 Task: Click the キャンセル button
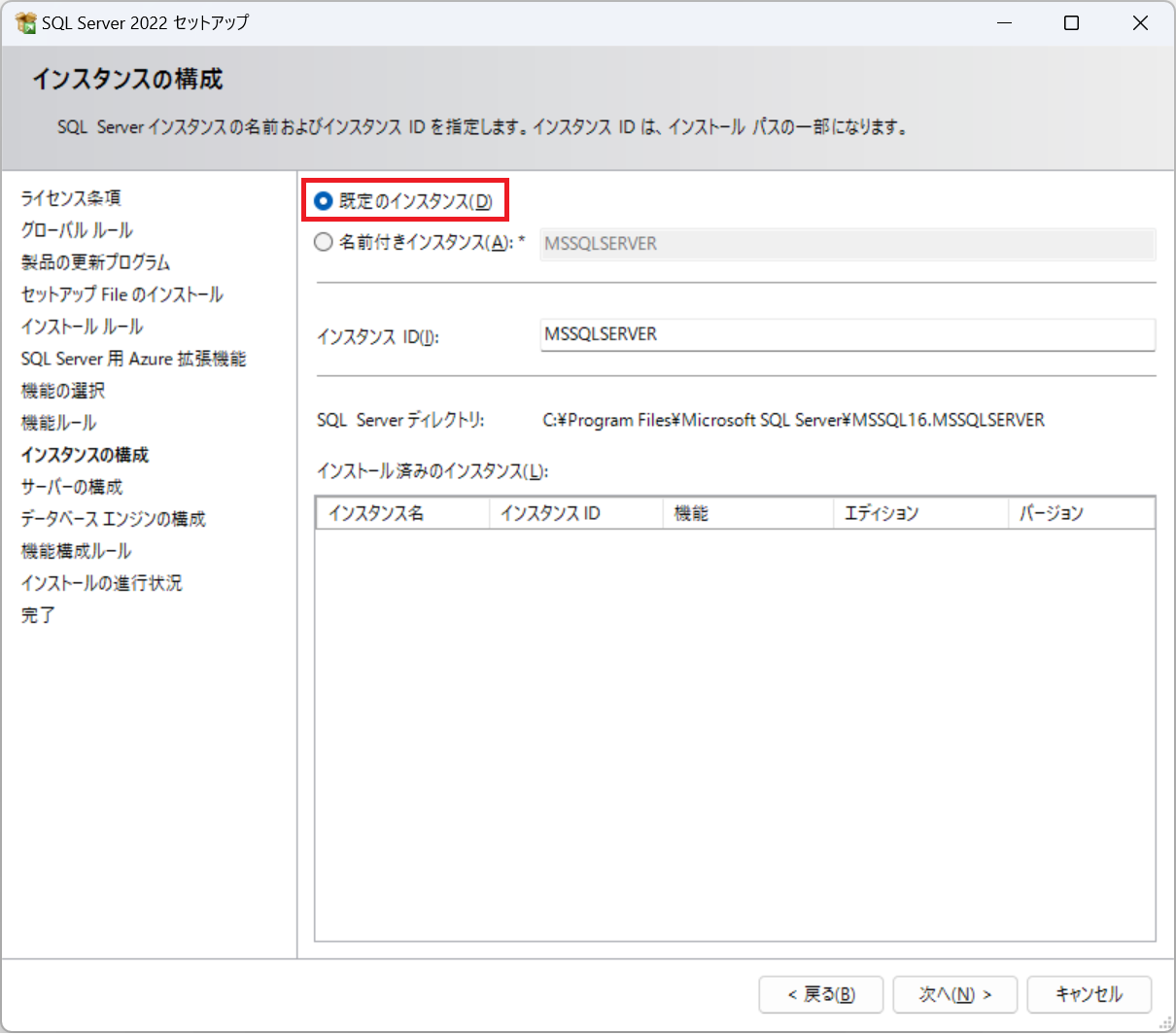(1090, 994)
